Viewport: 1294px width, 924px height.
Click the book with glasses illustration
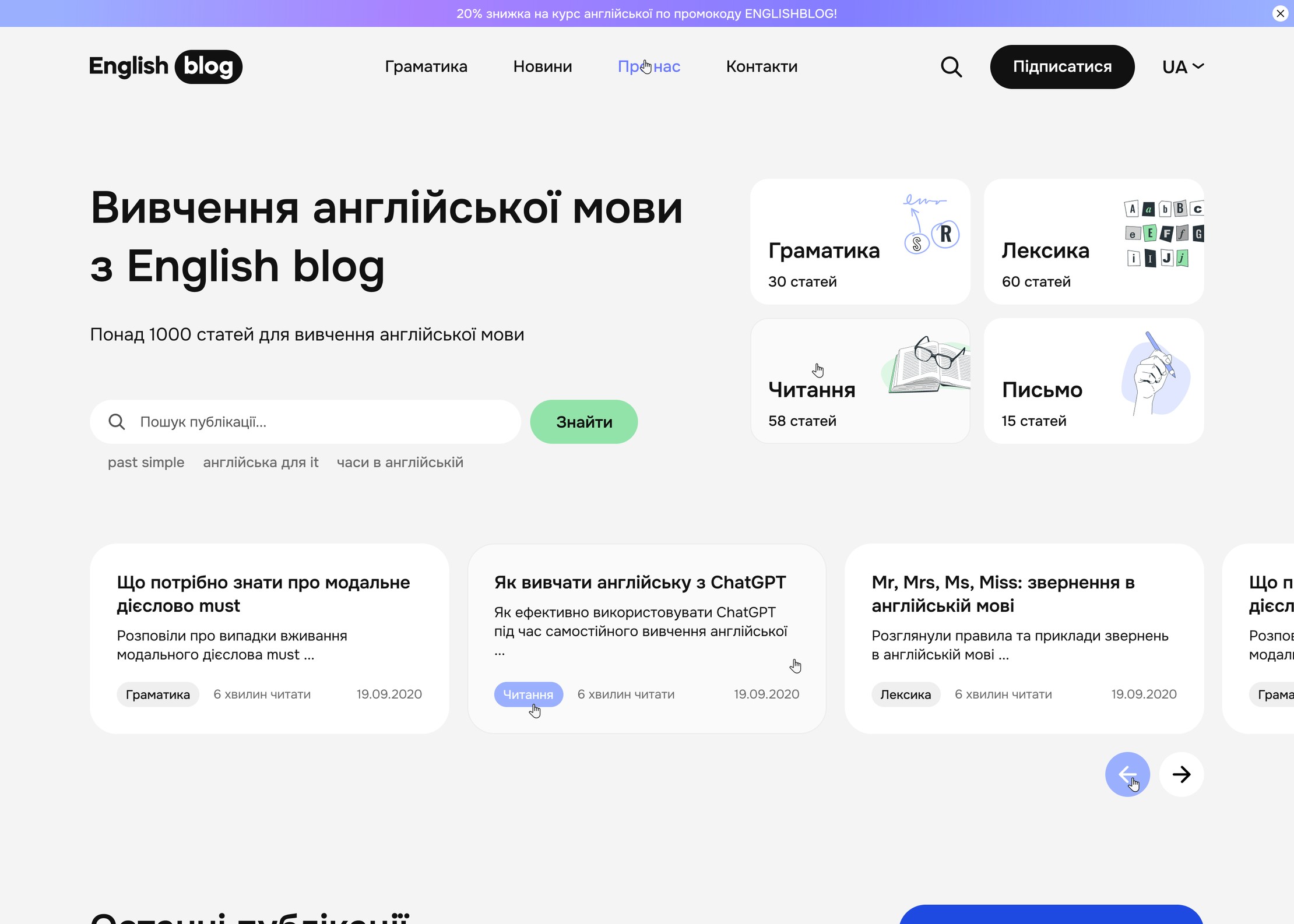coord(927,364)
